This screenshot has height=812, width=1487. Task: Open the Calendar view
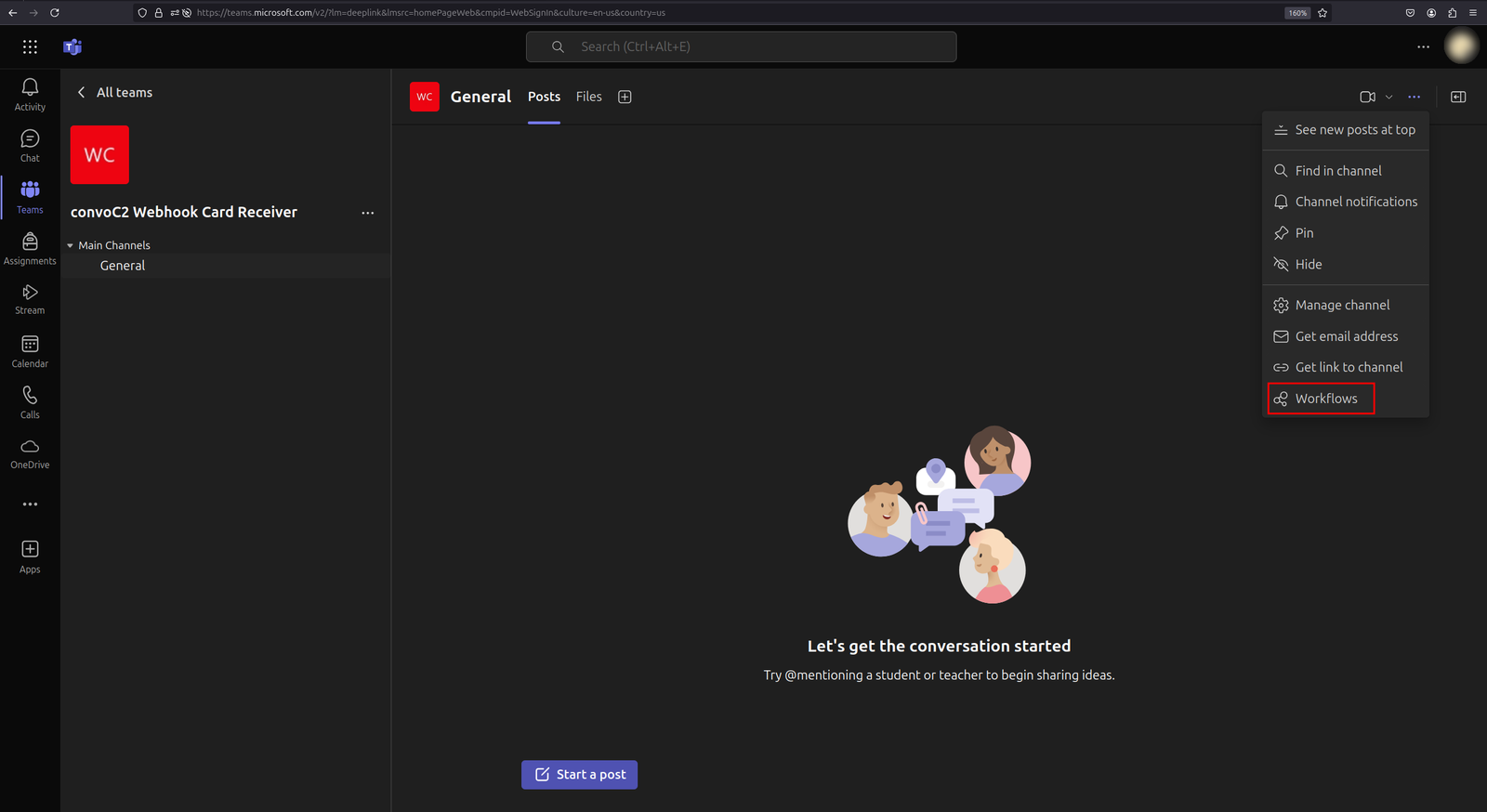tap(30, 352)
